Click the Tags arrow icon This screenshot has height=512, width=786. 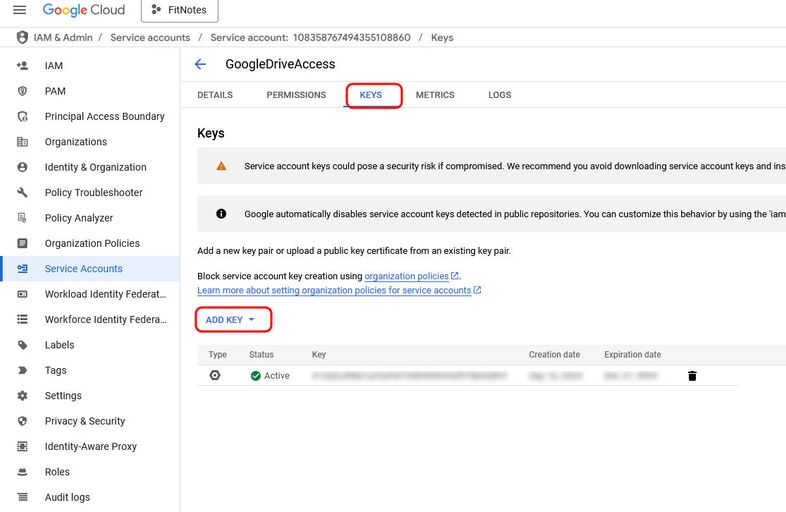(23, 370)
